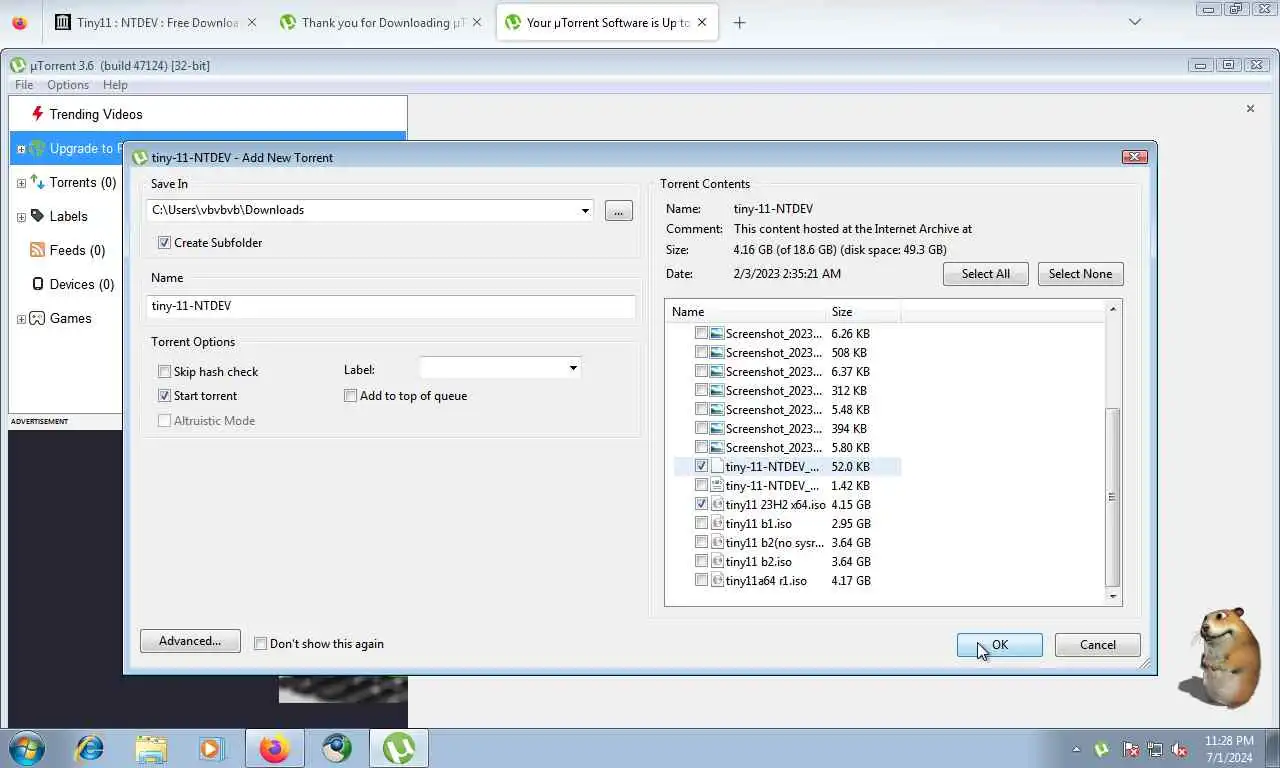
Task: Open the Label dropdown
Action: [573, 369]
